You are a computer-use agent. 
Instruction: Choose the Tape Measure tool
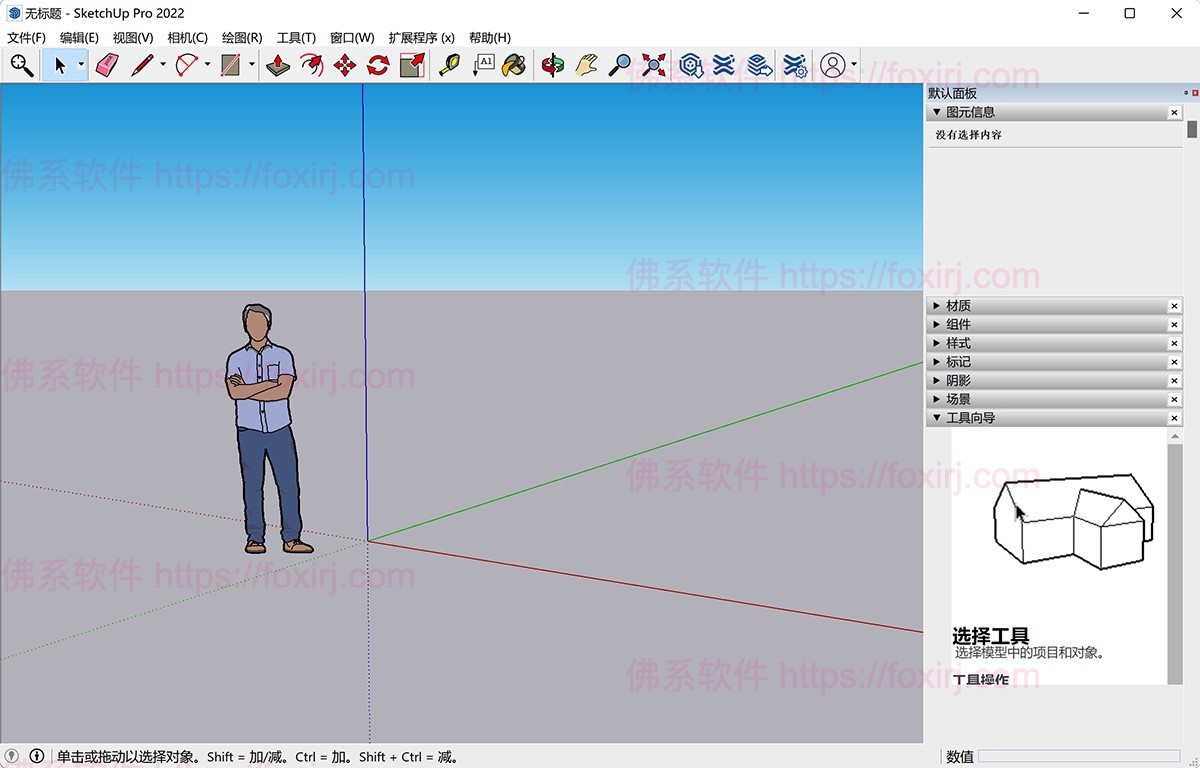click(449, 66)
